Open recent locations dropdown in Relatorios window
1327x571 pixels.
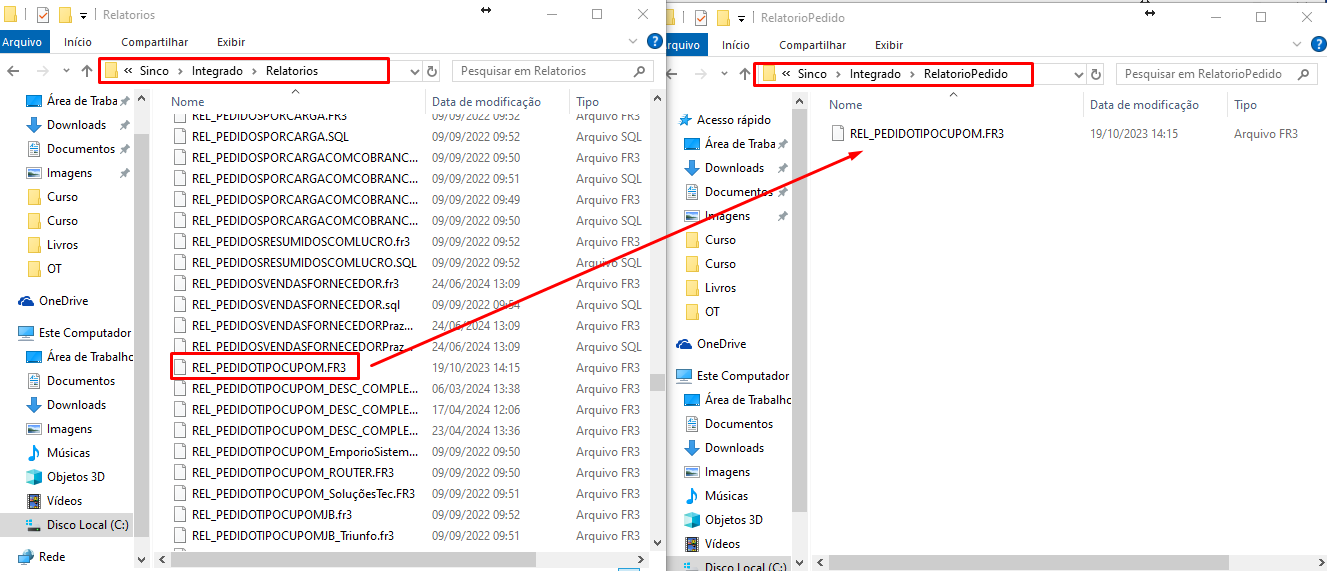pos(66,71)
